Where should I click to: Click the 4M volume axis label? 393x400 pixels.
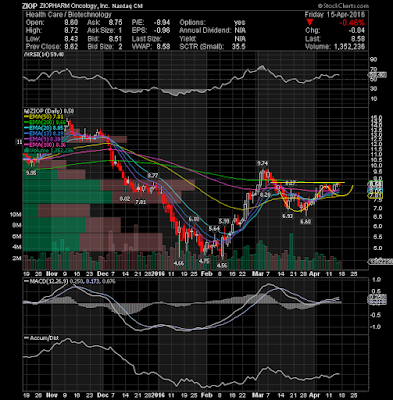[x=17, y=247]
